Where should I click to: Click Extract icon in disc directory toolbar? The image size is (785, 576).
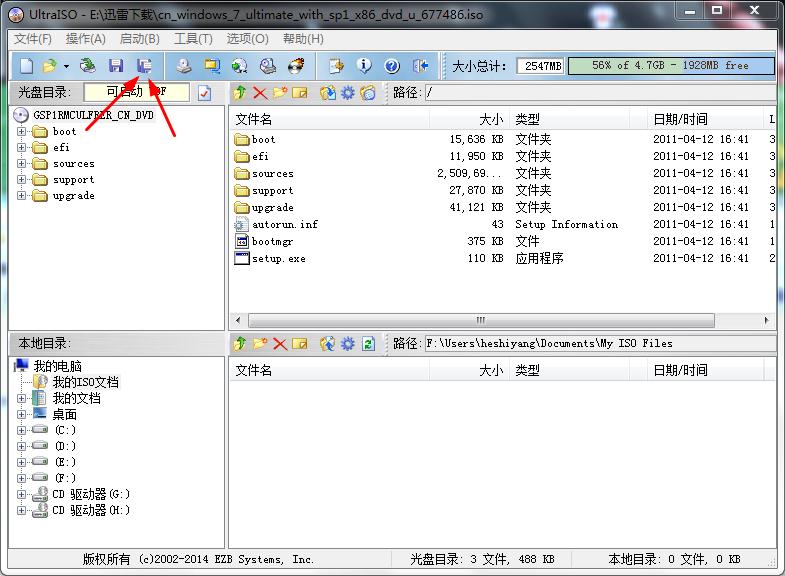[328, 93]
